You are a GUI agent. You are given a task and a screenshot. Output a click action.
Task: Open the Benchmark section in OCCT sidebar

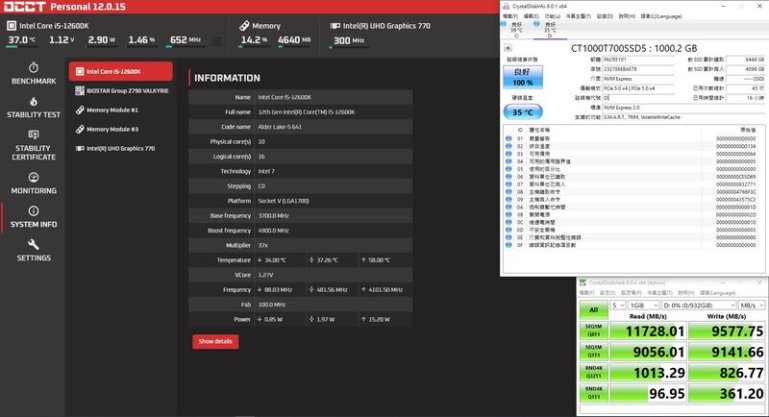tap(33, 74)
